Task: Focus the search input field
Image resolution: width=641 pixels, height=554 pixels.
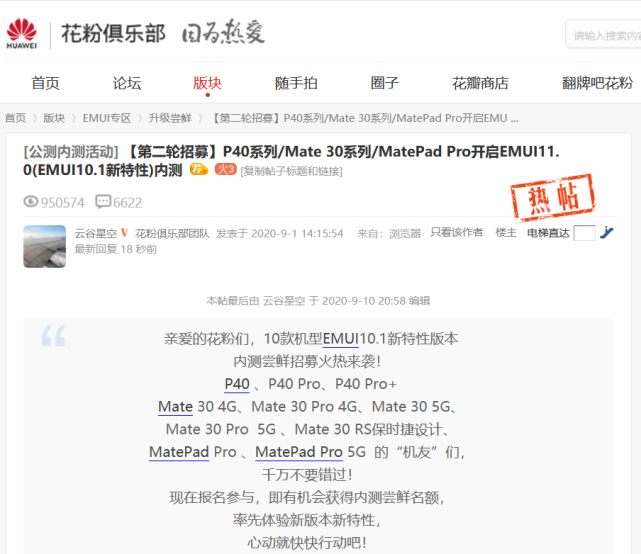Action: point(603,36)
